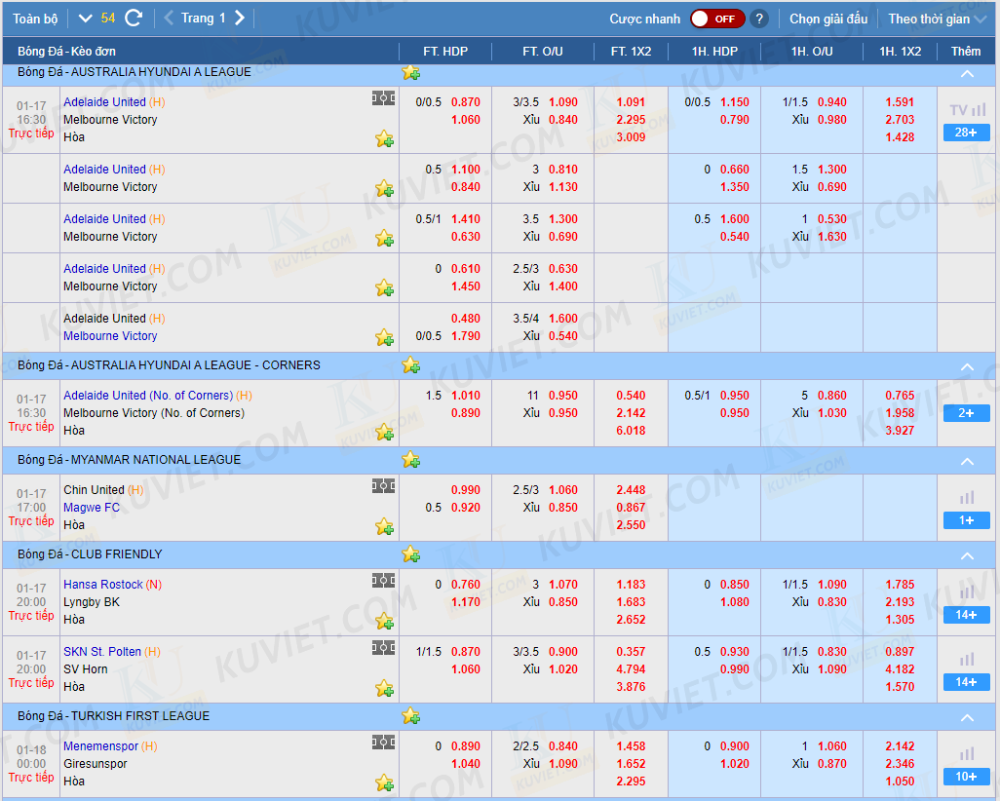Go to previous page arrow
The height and width of the screenshot is (801, 1000).
point(169,18)
